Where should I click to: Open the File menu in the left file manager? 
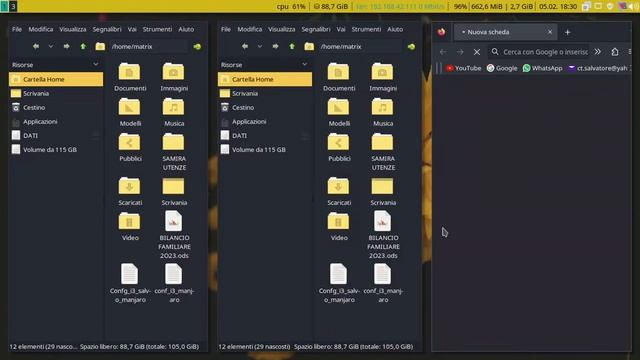point(17,29)
